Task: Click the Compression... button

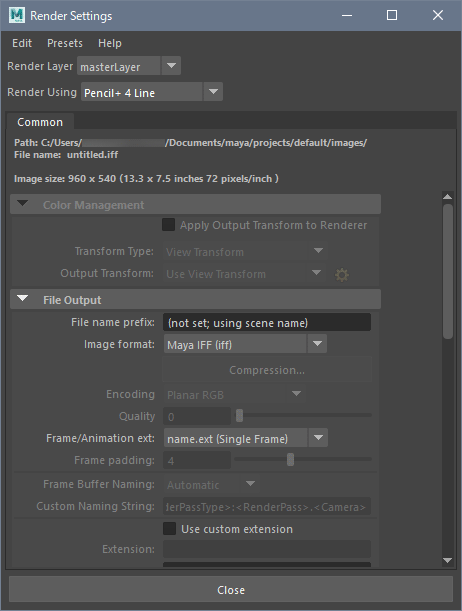Action: [x=267, y=370]
